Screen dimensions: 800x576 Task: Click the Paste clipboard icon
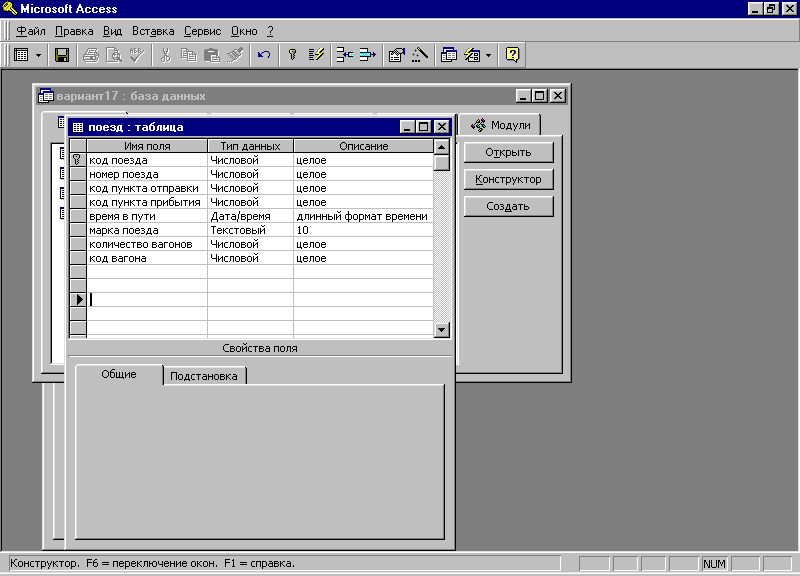tap(211, 55)
